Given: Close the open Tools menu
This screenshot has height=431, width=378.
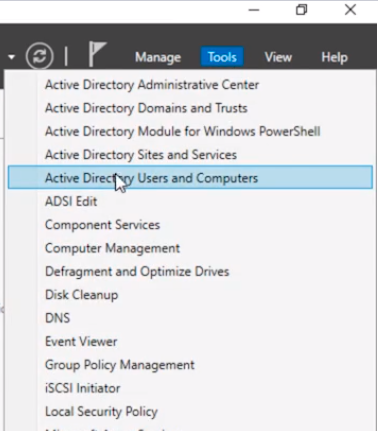Looking at the screenshot, I should 222,57.
